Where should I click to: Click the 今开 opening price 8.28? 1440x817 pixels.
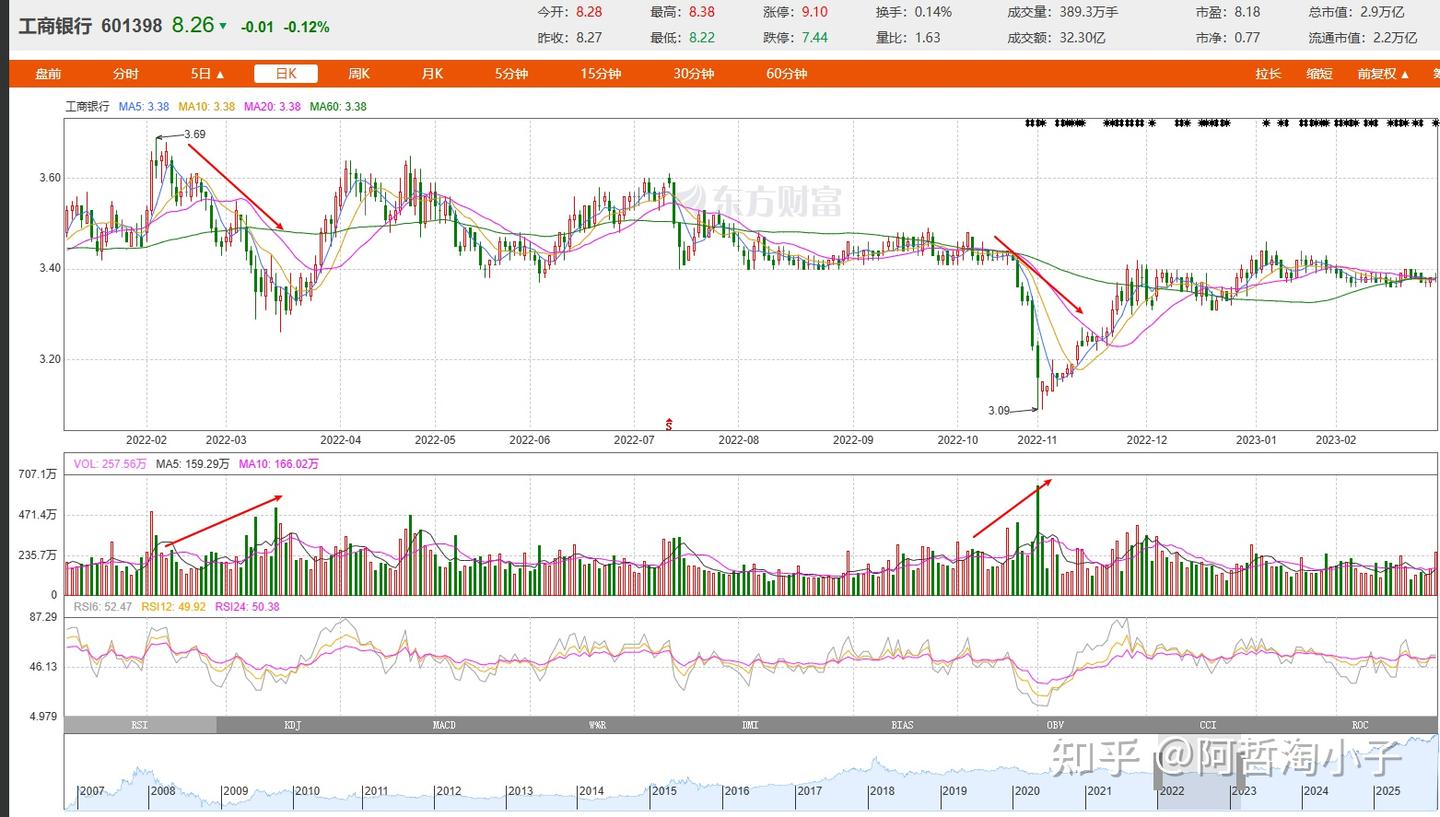click(589, 12)
